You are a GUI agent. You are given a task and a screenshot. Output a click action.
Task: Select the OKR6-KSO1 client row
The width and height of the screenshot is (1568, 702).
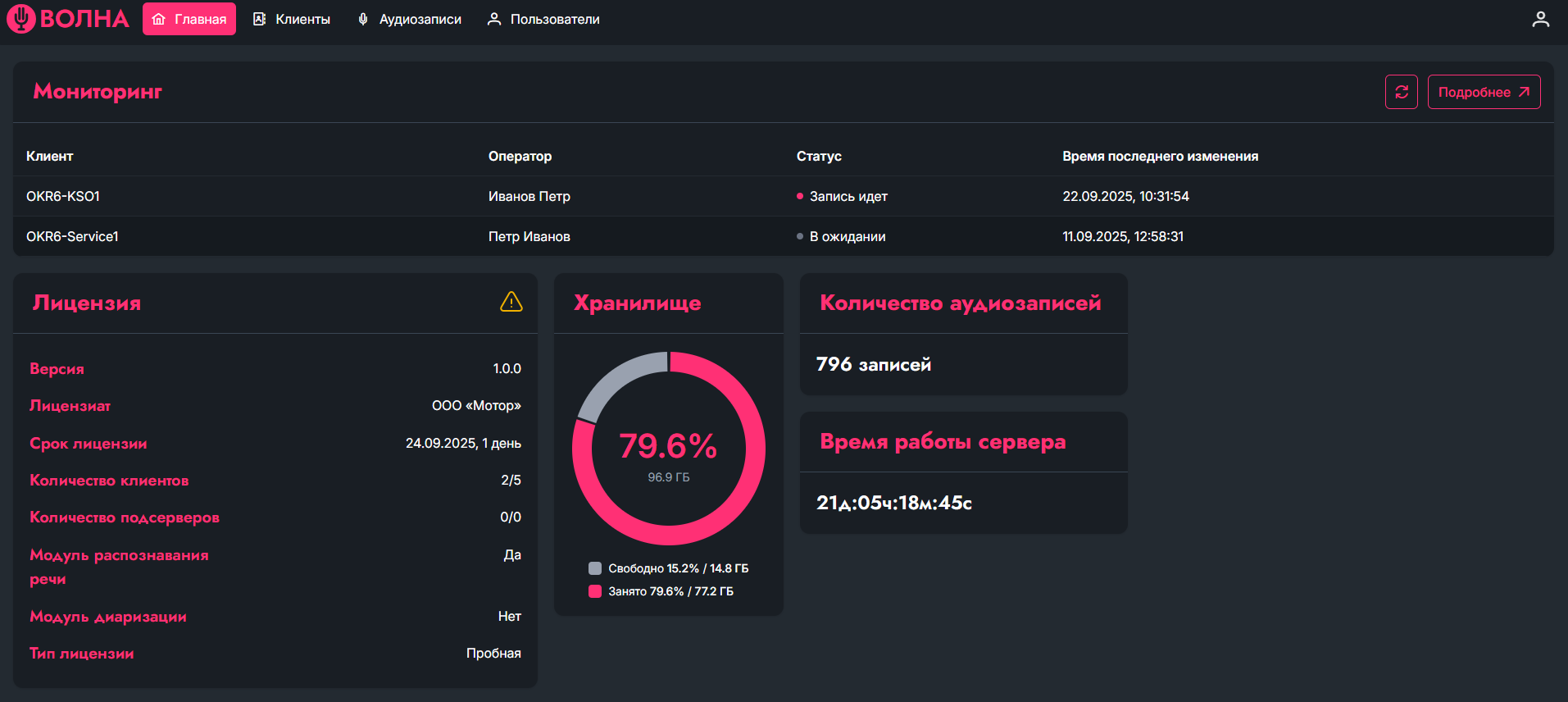(x=63, y=196)
